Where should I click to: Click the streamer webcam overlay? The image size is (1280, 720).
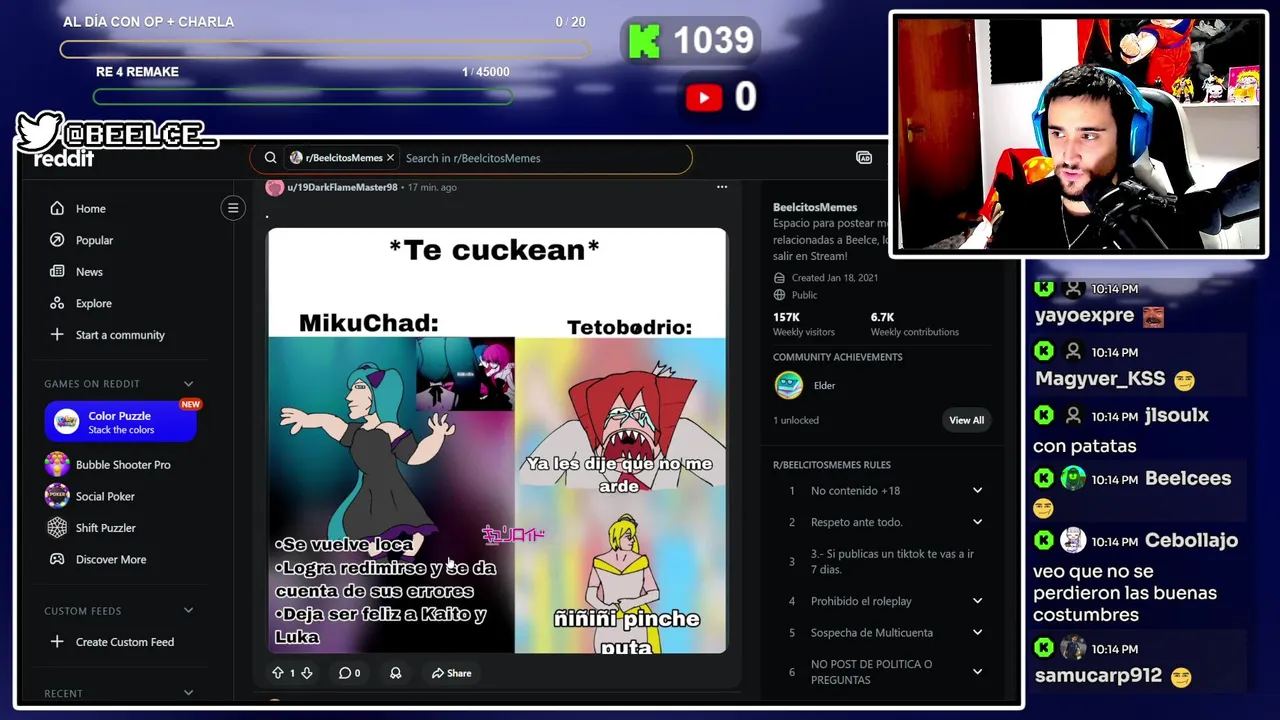point(1078,134)
